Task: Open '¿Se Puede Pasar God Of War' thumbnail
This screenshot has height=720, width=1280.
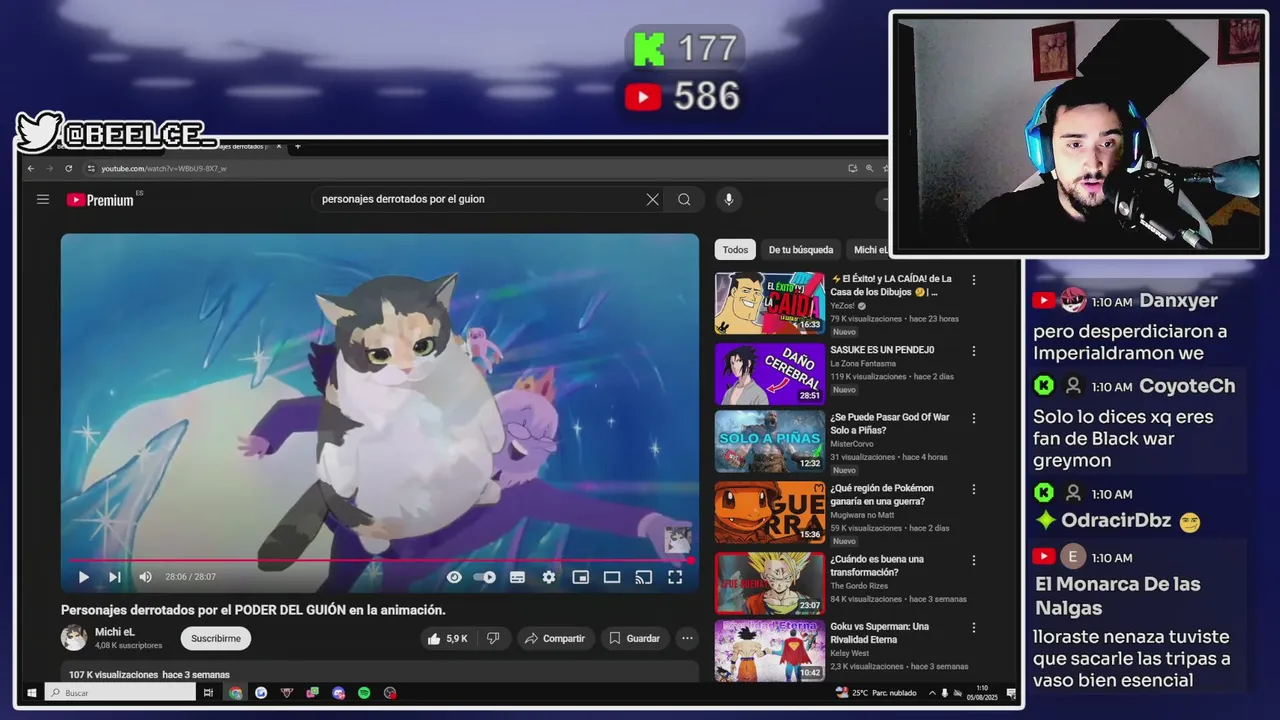Action: pos(770,442)
